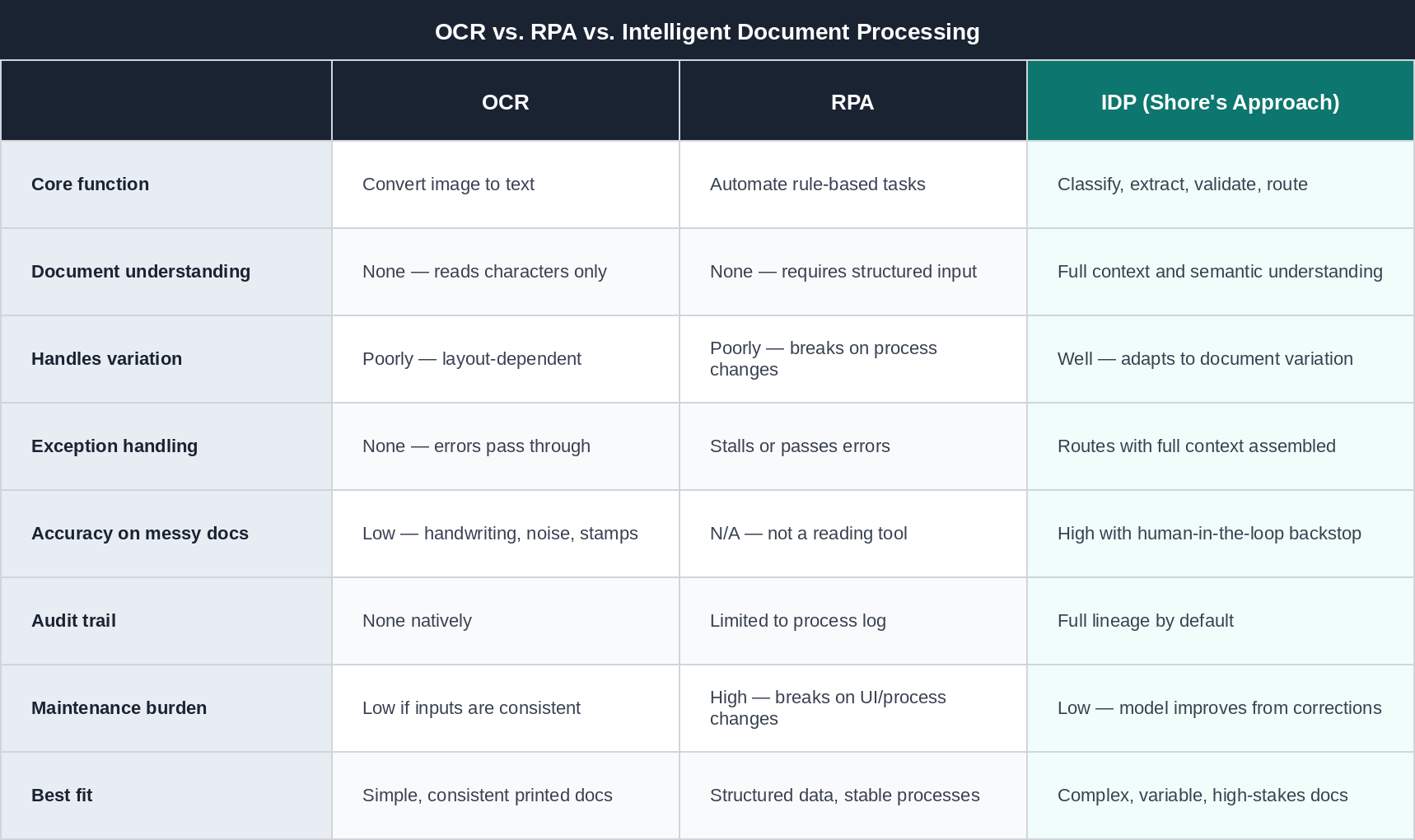Select 'High with human-in-the-loop backstop' cell

pyautogui.click(x=1220, y=534)
